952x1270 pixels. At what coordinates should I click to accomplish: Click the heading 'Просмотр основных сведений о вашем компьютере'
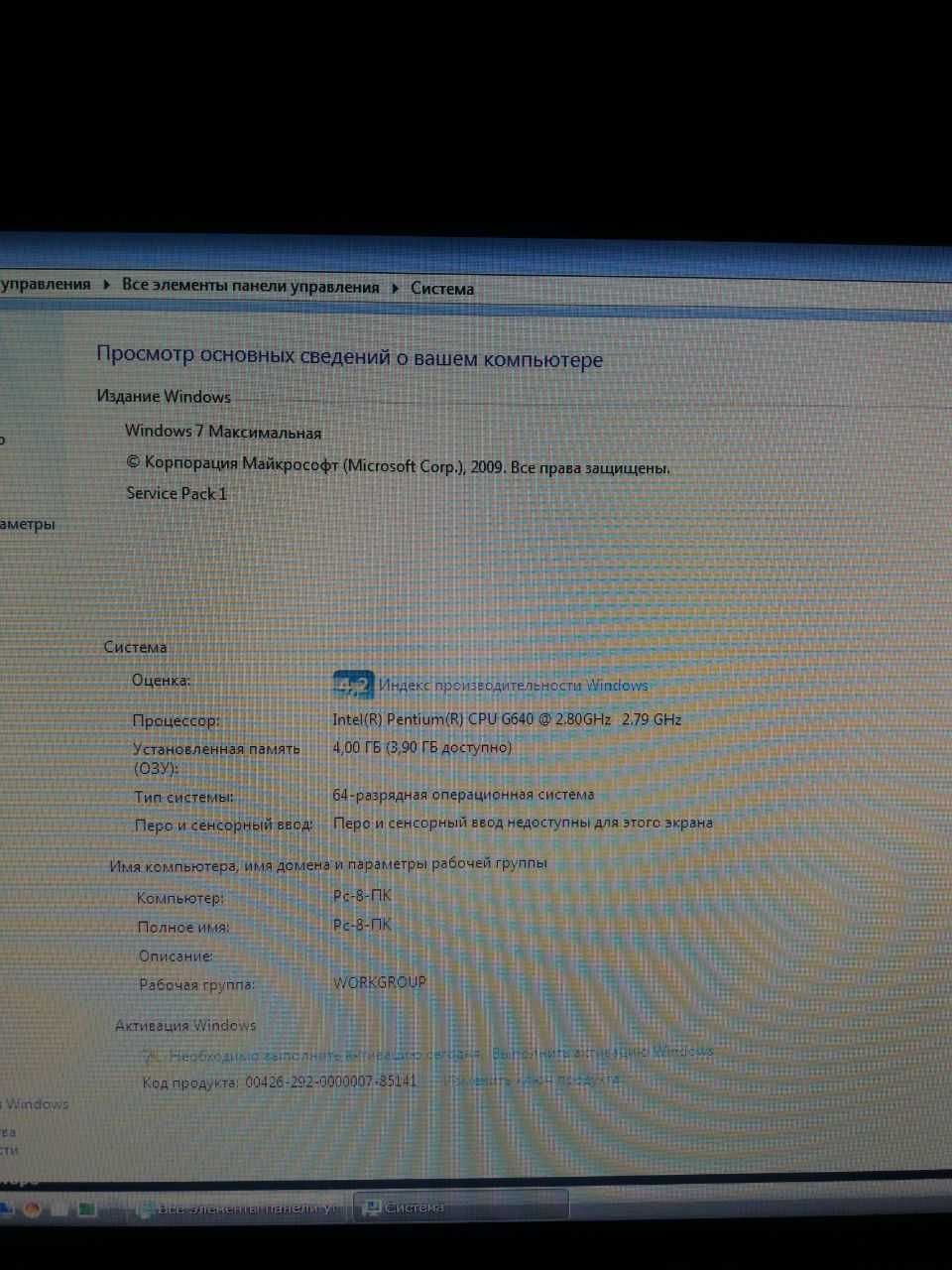point(349,357)
